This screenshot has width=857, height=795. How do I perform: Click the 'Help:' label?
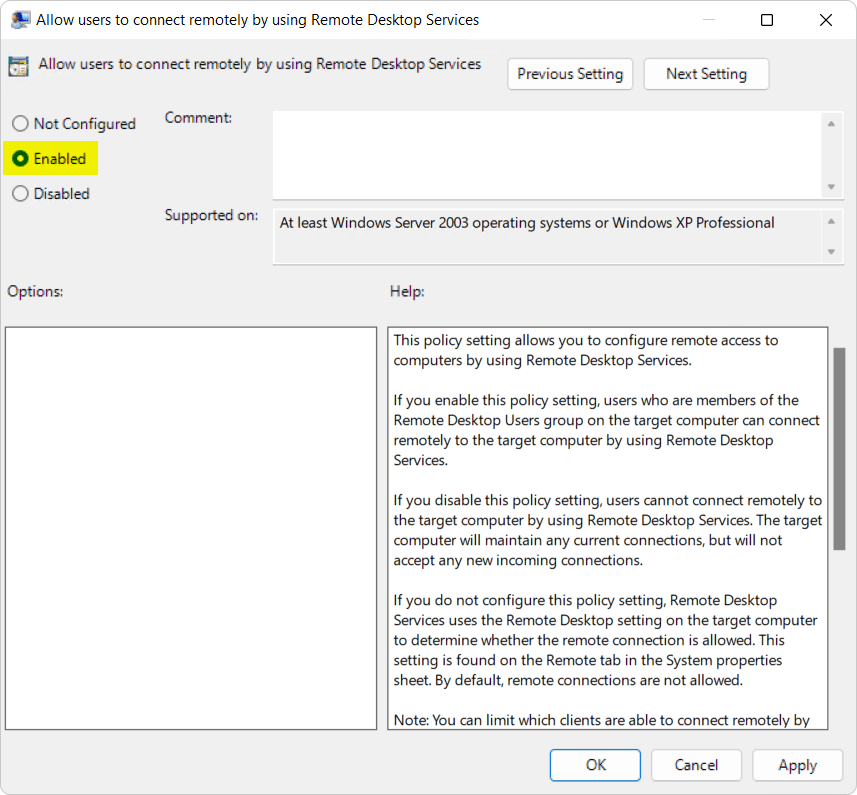click(x=407, y=291)
